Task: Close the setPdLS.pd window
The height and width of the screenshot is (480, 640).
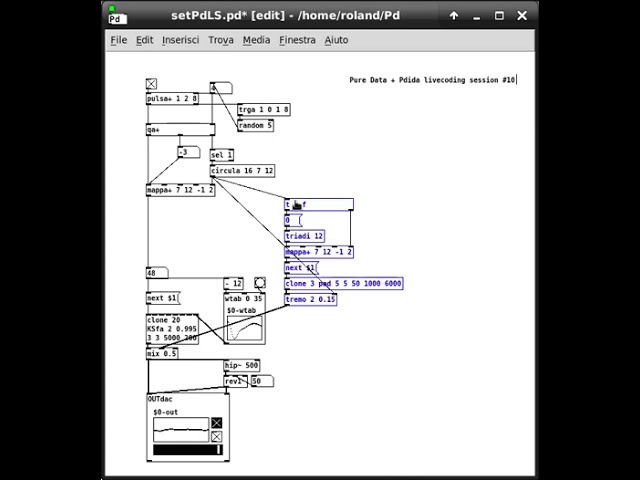Action: coord(522,16)
